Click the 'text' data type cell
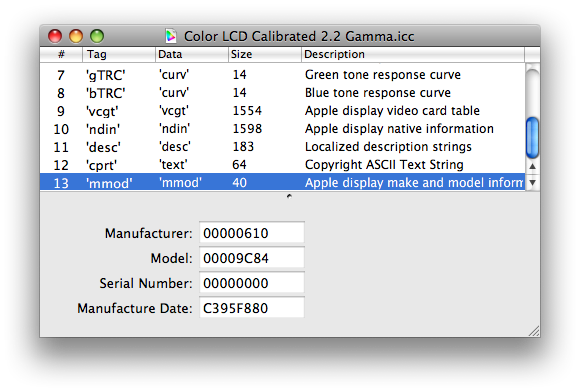 [x=173, y=165]
